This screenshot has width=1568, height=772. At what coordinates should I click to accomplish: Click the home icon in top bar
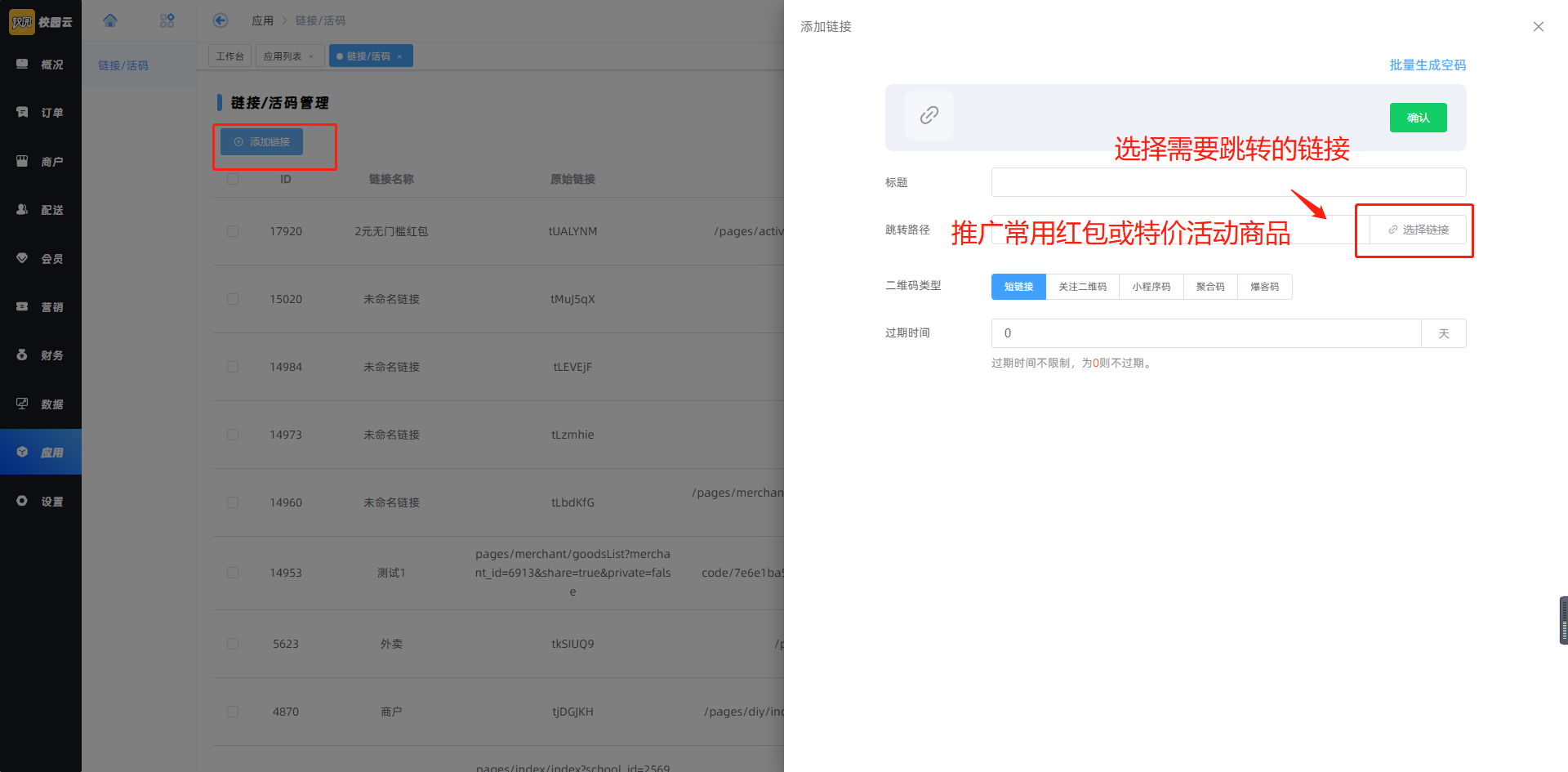coord(110,20)
